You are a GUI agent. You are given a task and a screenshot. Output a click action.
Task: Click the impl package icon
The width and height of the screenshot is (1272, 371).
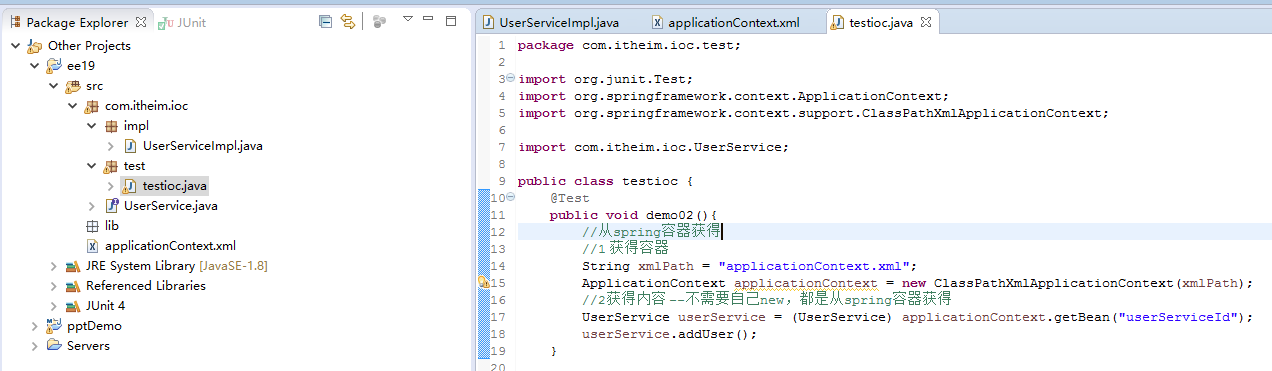pos(110,126)
